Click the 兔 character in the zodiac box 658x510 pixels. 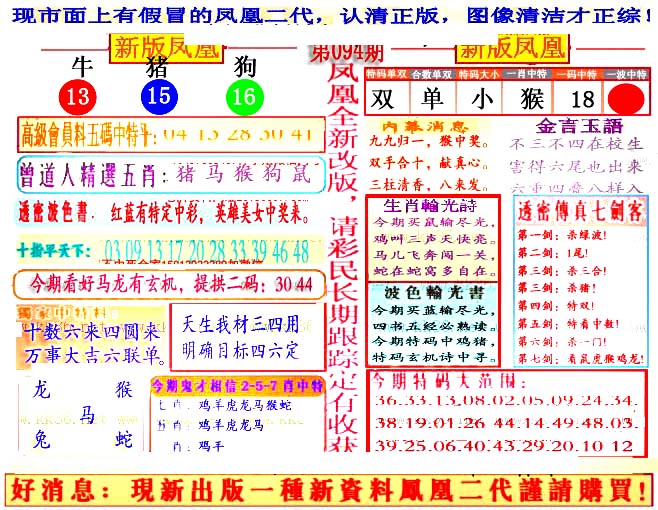[42, 439]
